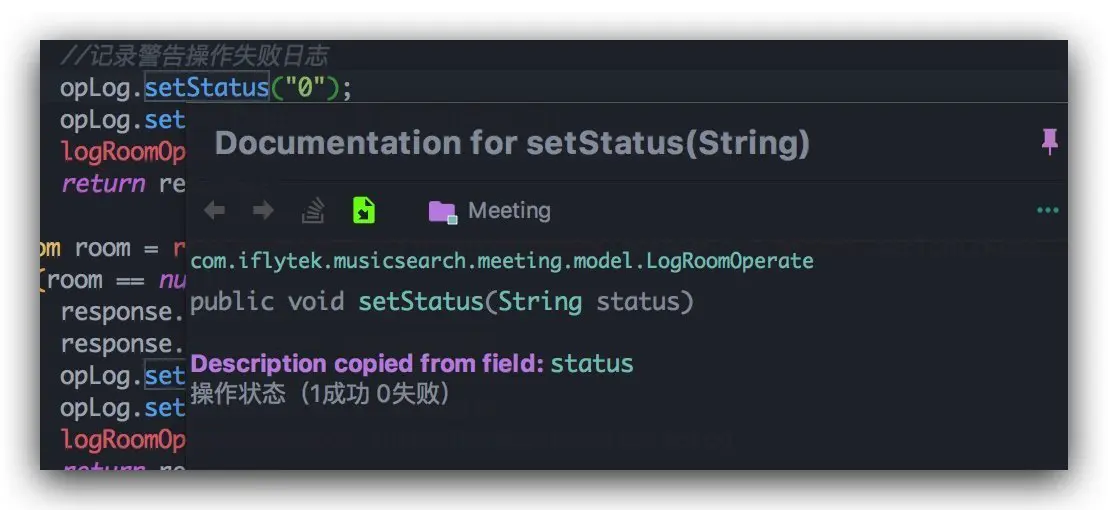Click the back navigation arrow
The height and width of the screenshot is (510, 1108).
pyautogui.click(x=214, y=211)
